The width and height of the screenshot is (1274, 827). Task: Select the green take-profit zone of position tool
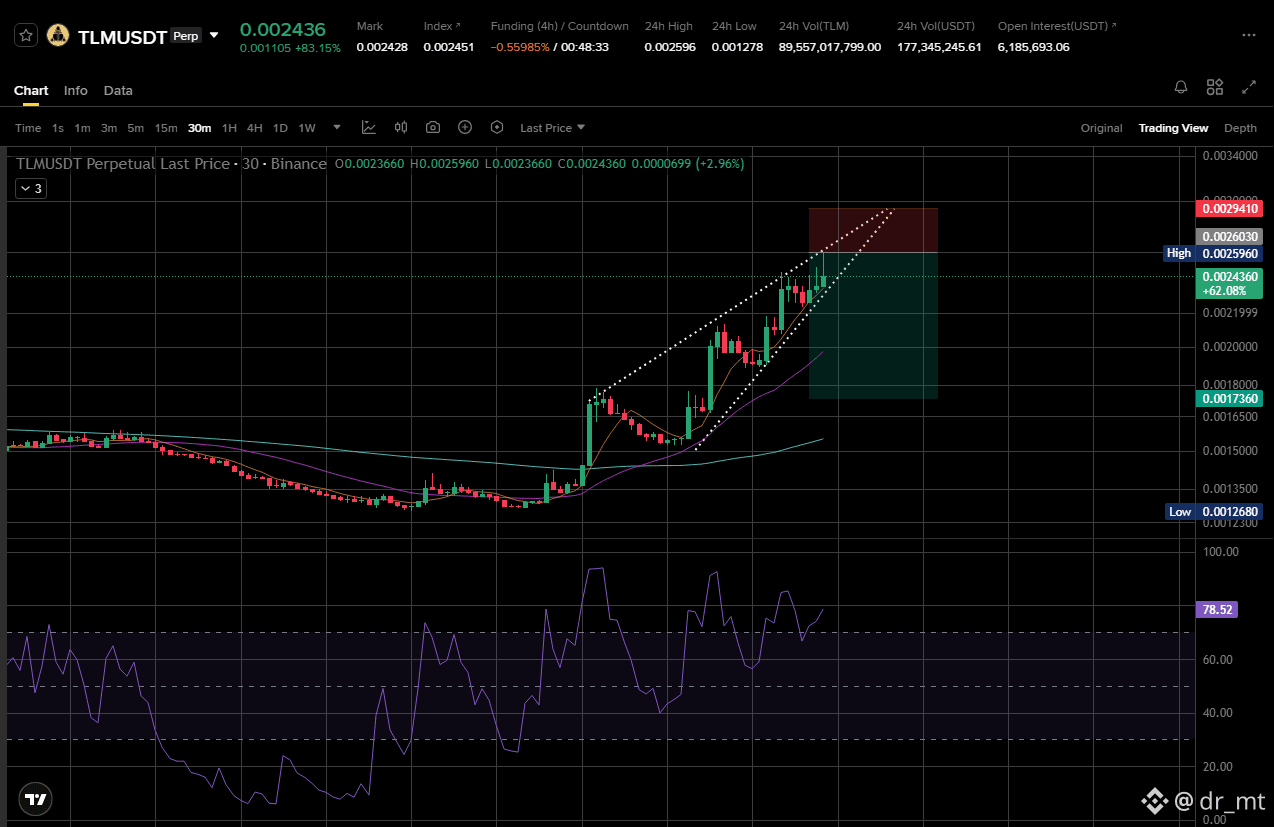coord(873,325)
